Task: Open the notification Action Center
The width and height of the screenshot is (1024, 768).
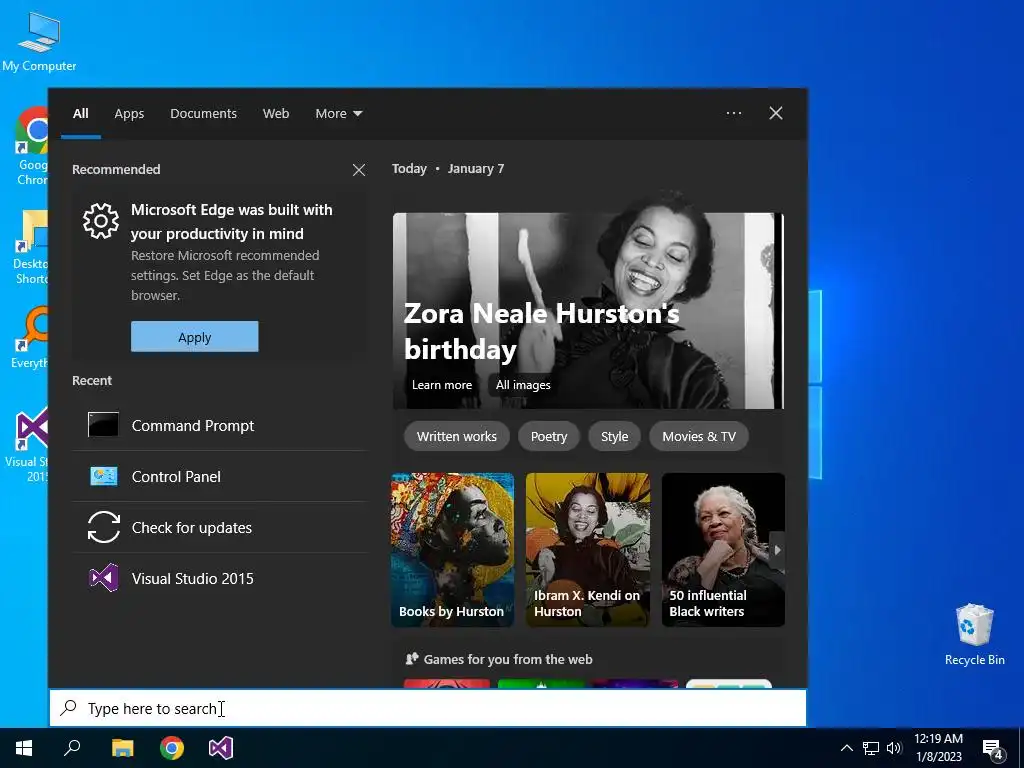Action: (x=993, y=750)
